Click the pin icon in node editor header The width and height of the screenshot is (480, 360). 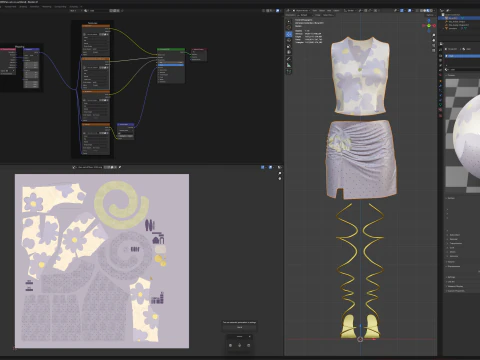(x=122, y=11)
